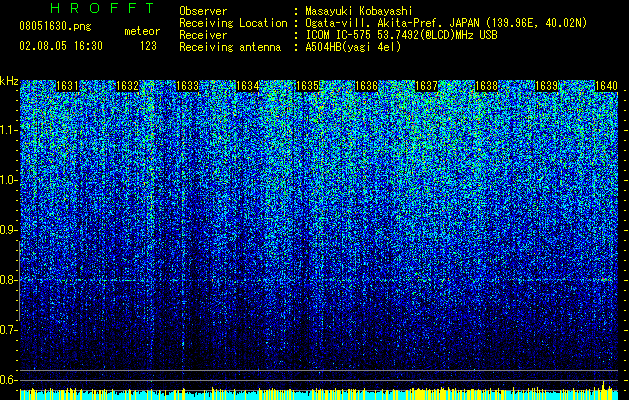Click the 0.9 frequency axis label
629x400 pixels.
8,230
